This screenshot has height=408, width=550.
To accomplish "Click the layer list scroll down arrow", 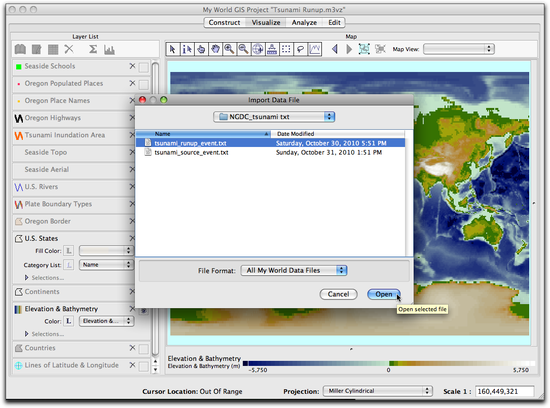I will tap(155, 369).
